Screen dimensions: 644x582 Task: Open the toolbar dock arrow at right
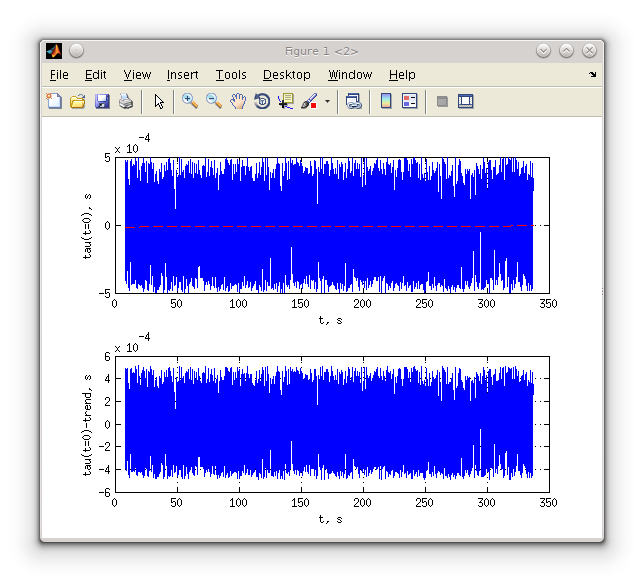coord(592,75)
